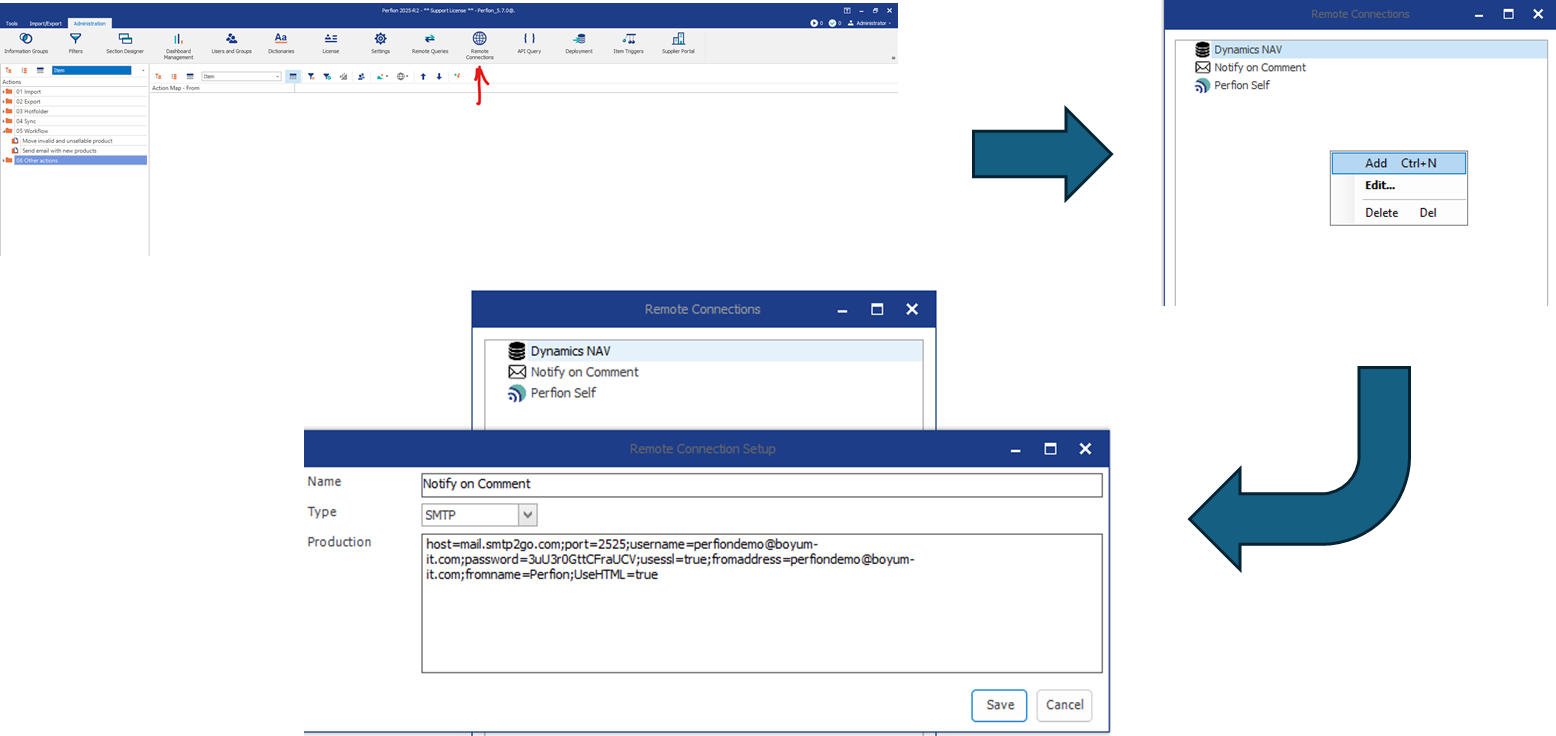The image size is (1556, 736).
Task: Switch to the Import/Export tab
Action: tap(46, 23)
